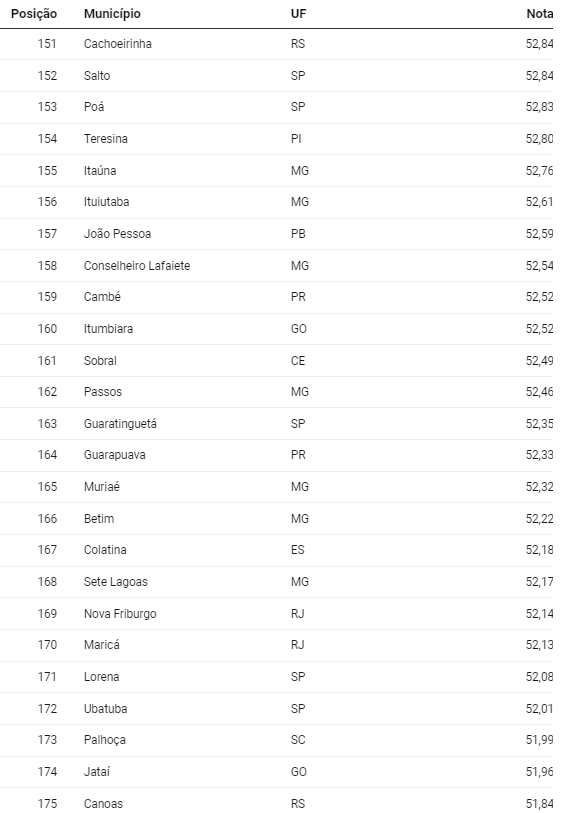Image resolution: width=567 pixels, height=813 pixels.
Task: Sort by the Município column header
Action: 112,13
